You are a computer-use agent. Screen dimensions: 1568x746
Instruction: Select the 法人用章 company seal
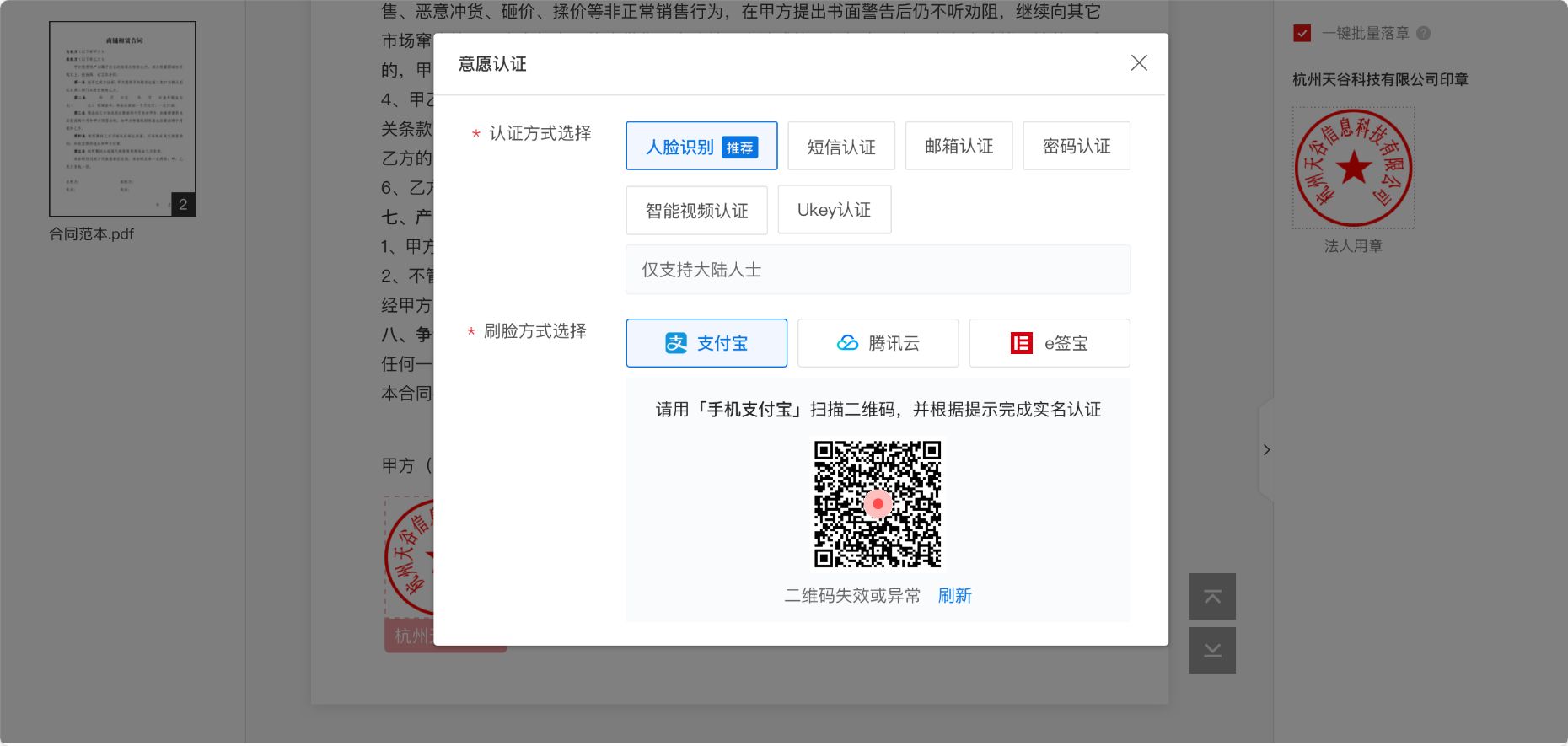click(x=1353, y=168)
